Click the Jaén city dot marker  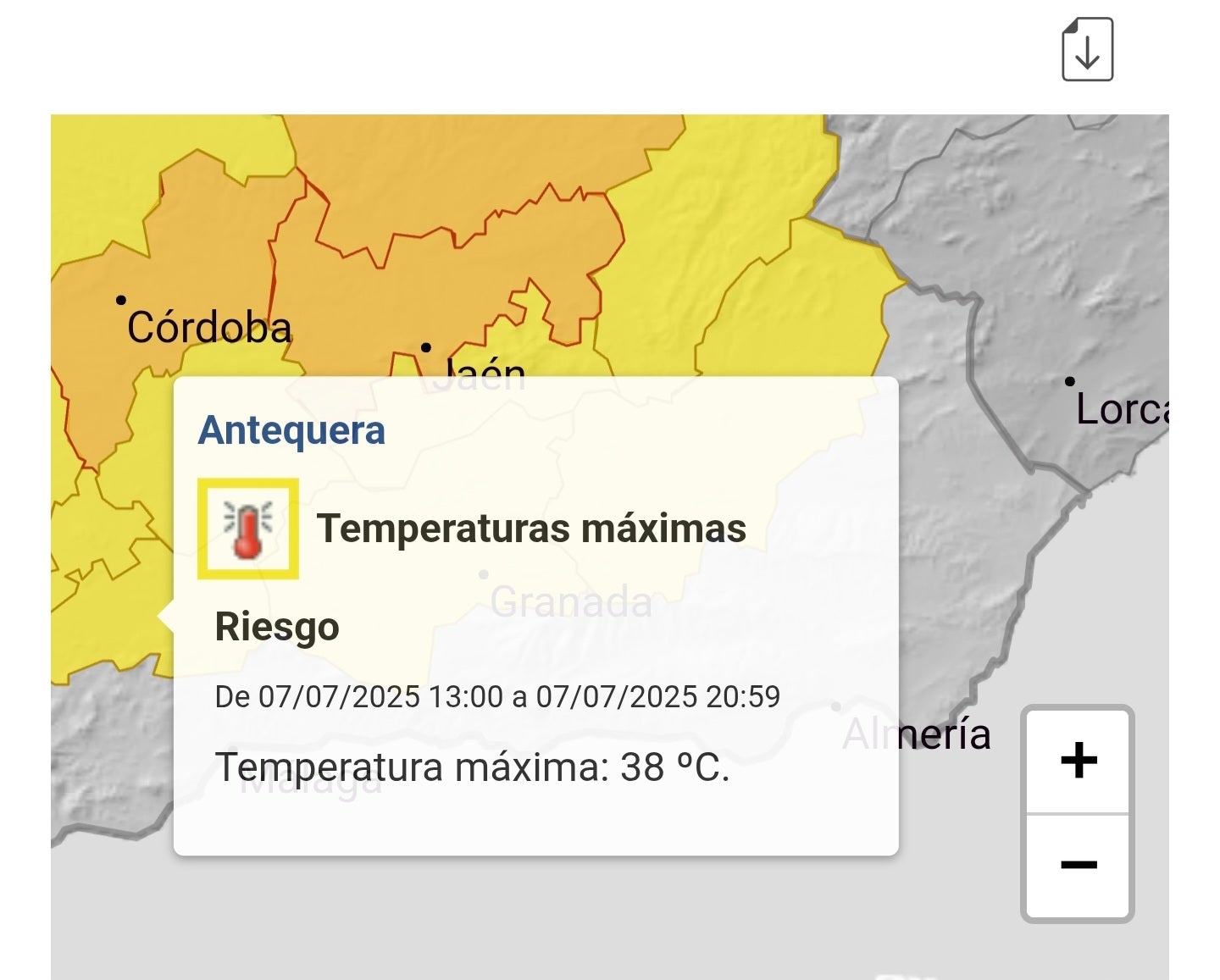426,347
